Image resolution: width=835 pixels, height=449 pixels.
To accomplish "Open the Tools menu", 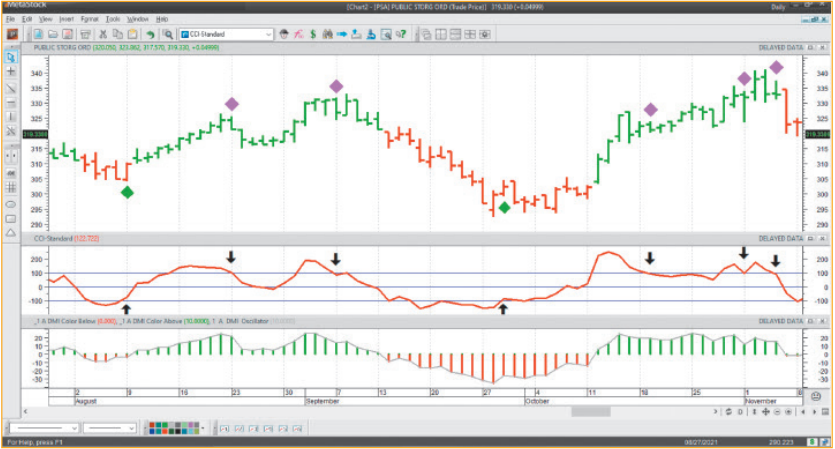I will pos(113,19).
